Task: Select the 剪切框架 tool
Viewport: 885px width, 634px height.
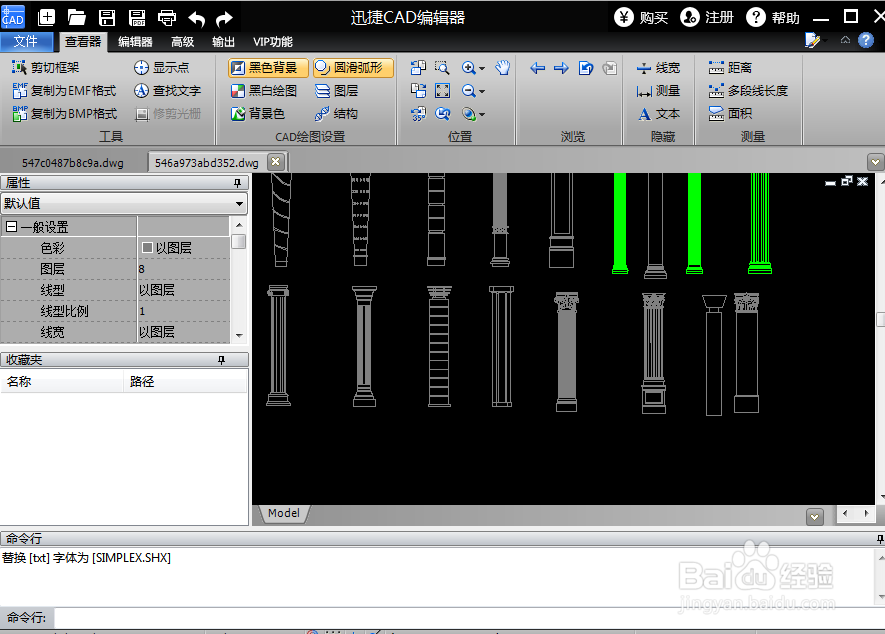Action: 45,68
